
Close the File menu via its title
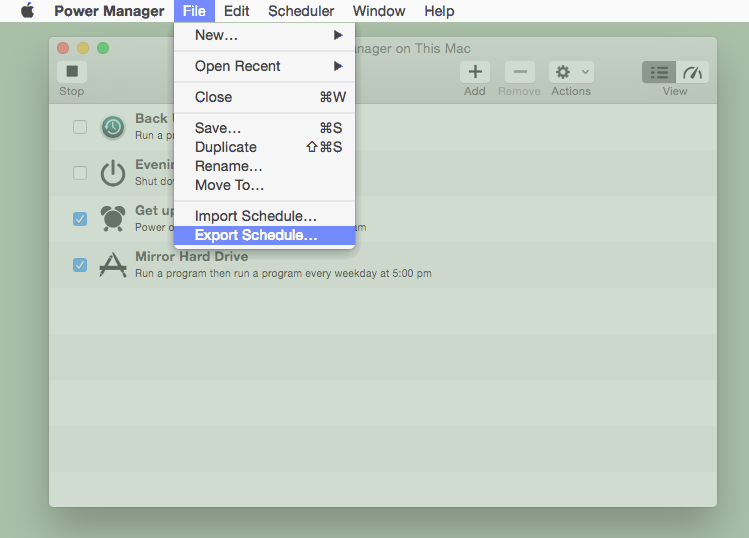194,11
